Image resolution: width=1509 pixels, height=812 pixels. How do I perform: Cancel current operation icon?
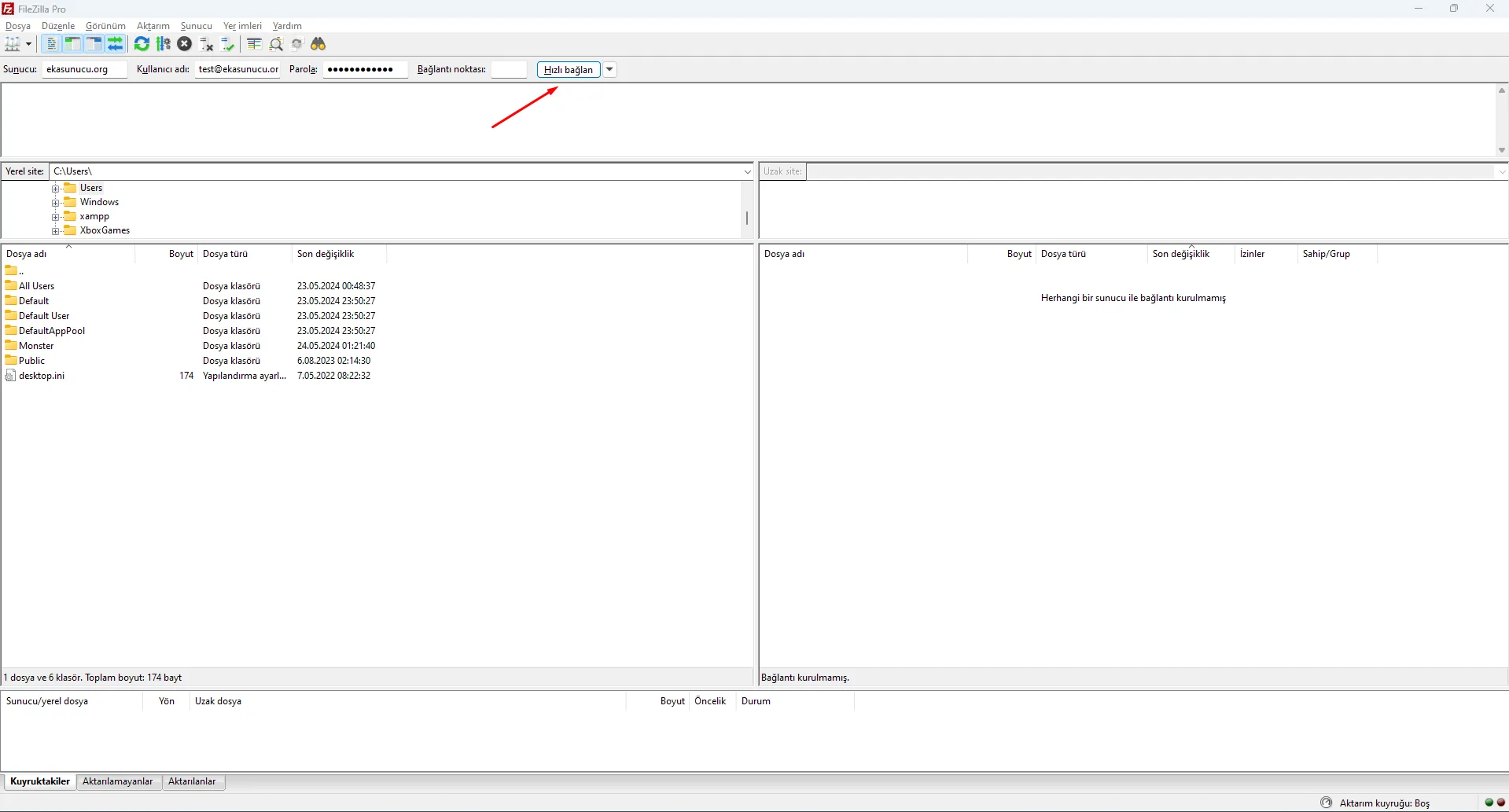coord(185,44)
